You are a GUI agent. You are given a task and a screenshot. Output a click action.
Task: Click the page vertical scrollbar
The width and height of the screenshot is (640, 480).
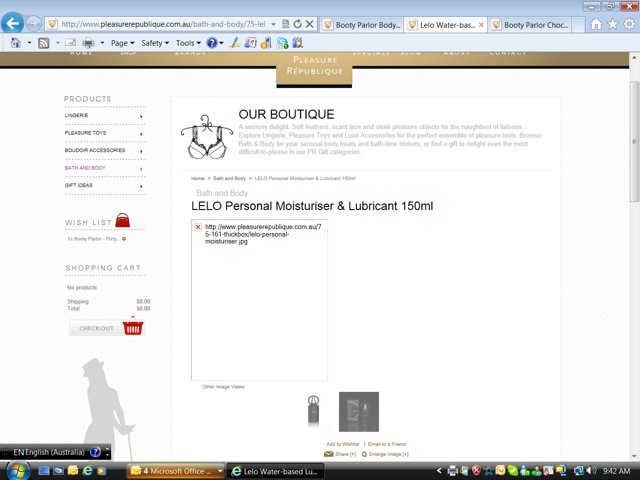coord(634,141)
